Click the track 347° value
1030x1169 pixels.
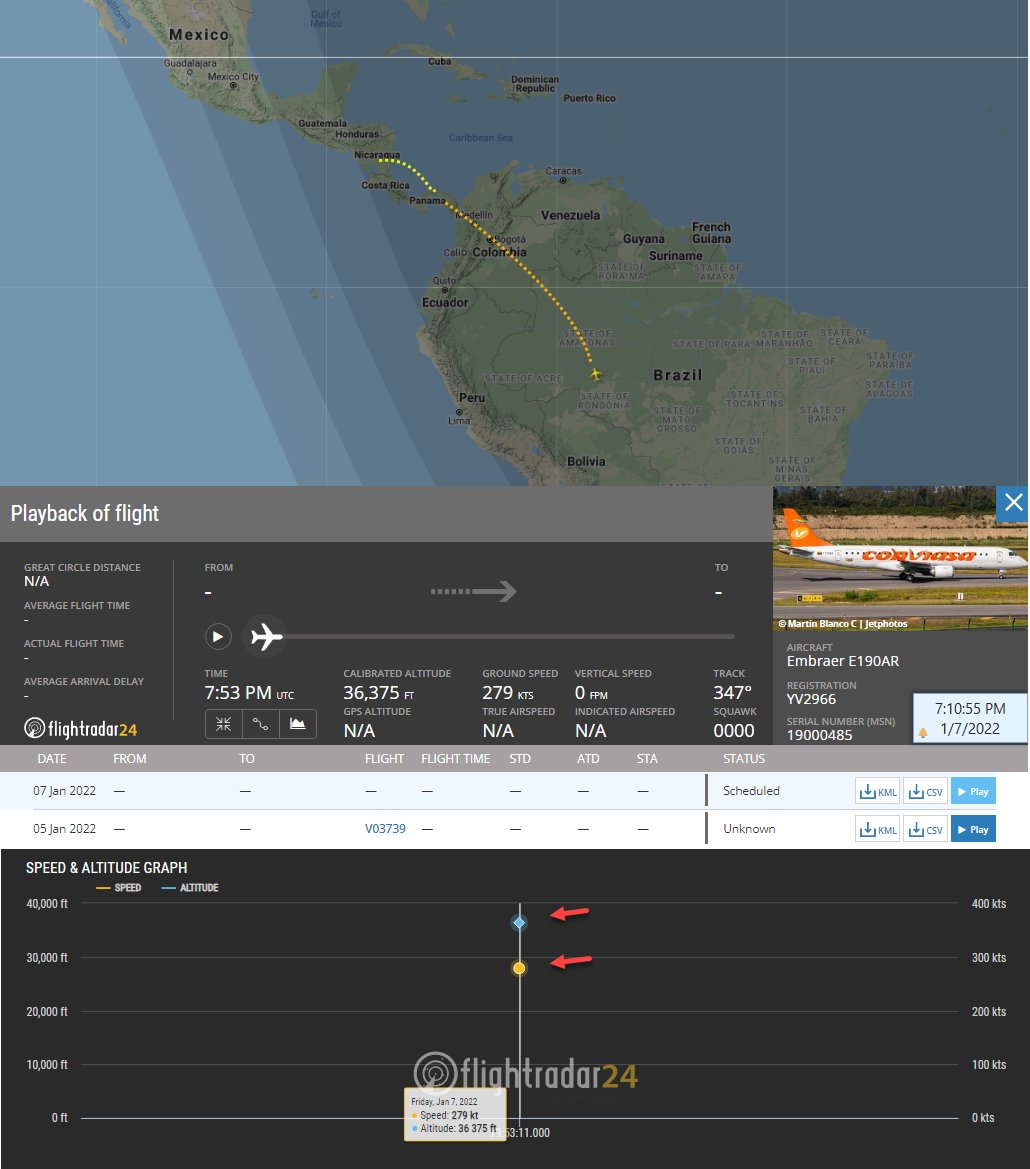733,693
